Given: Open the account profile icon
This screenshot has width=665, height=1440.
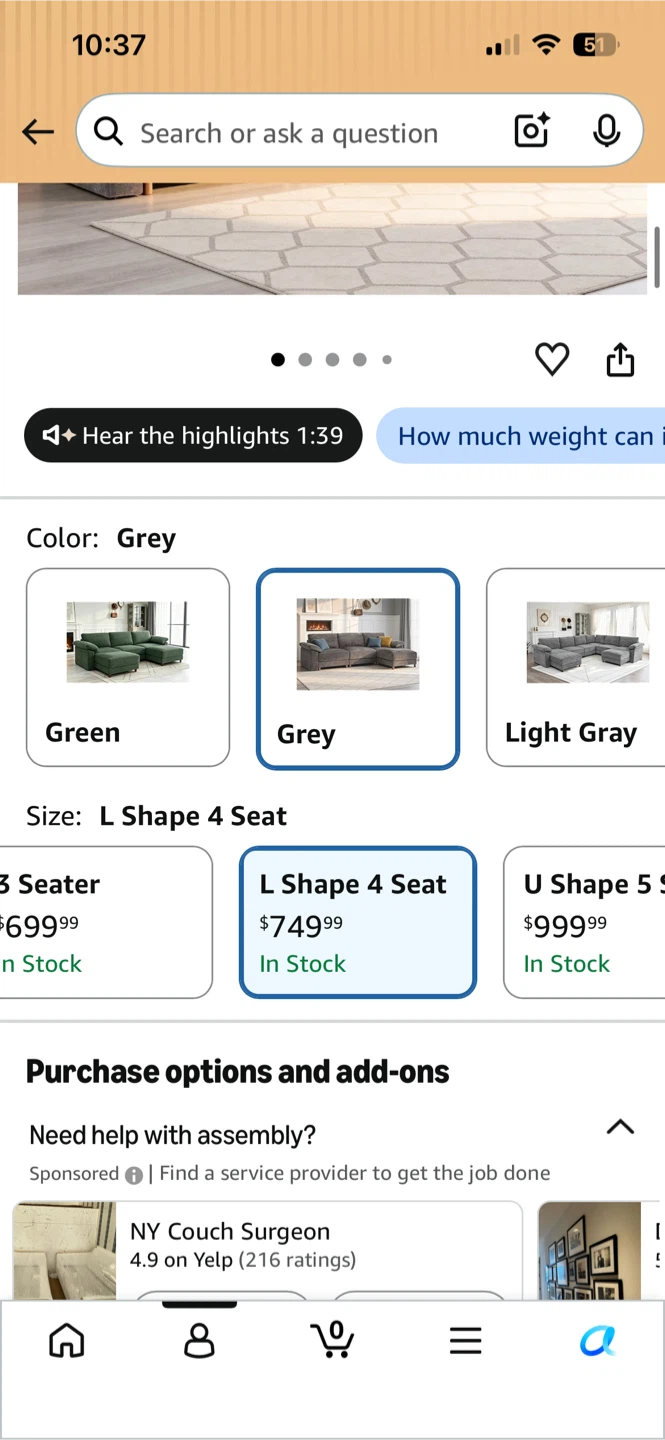Looking at the screenshot, I should coord(200,1340).
